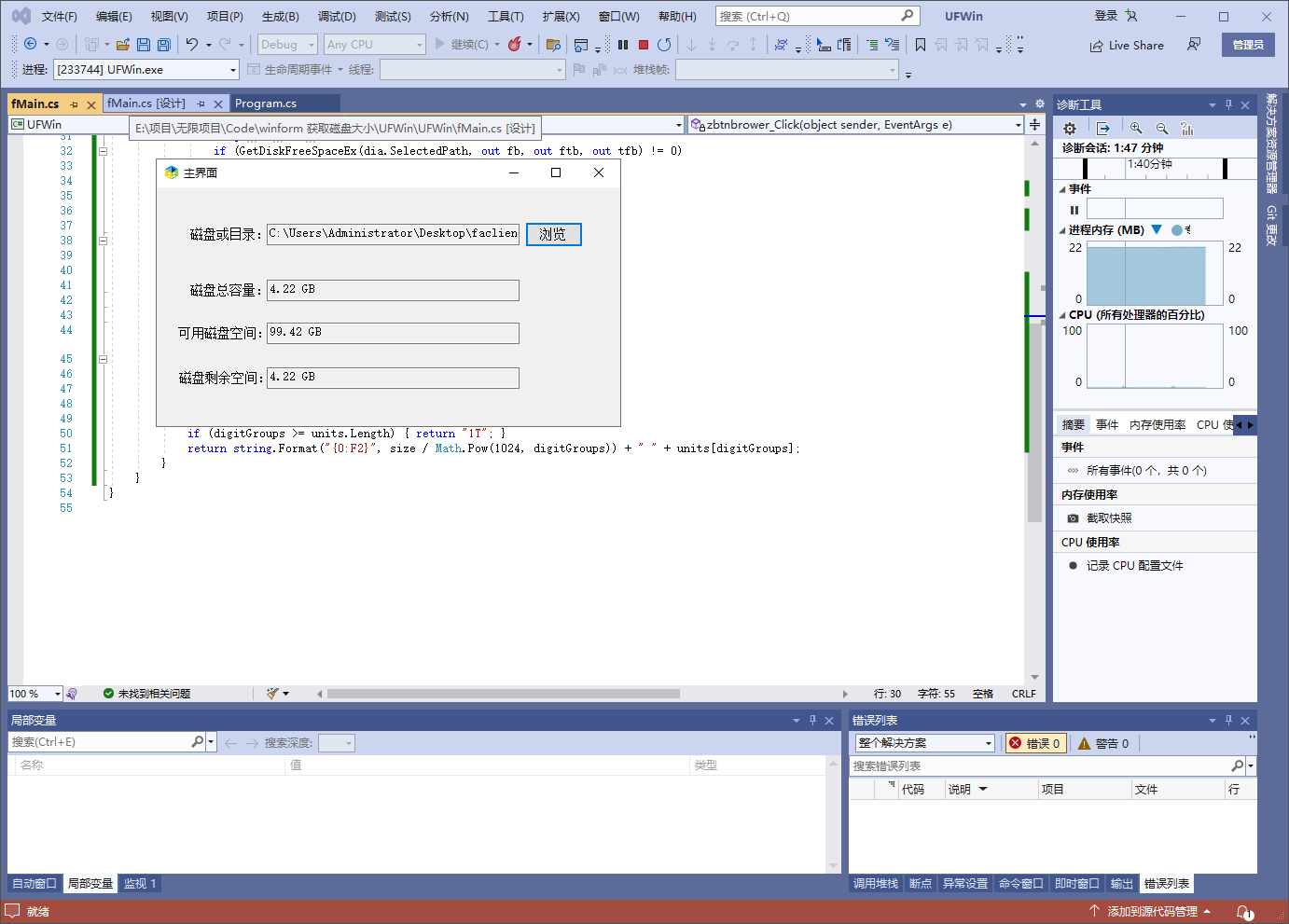Switch to the 自动窗口 tab
1289x924 pixels.
[x=35, y=883]
